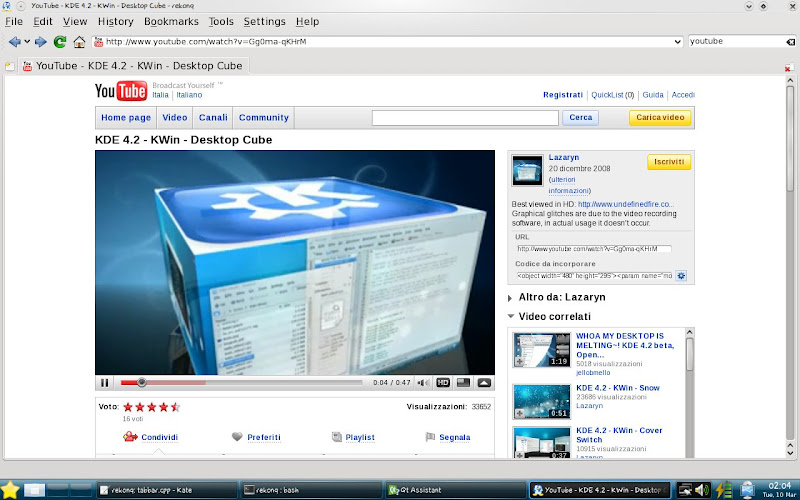Click the ulteriori informazioni link
Image resolution: width=800 pixels, height=500 pixels.
pyautogui.click(x=569, y=185)
